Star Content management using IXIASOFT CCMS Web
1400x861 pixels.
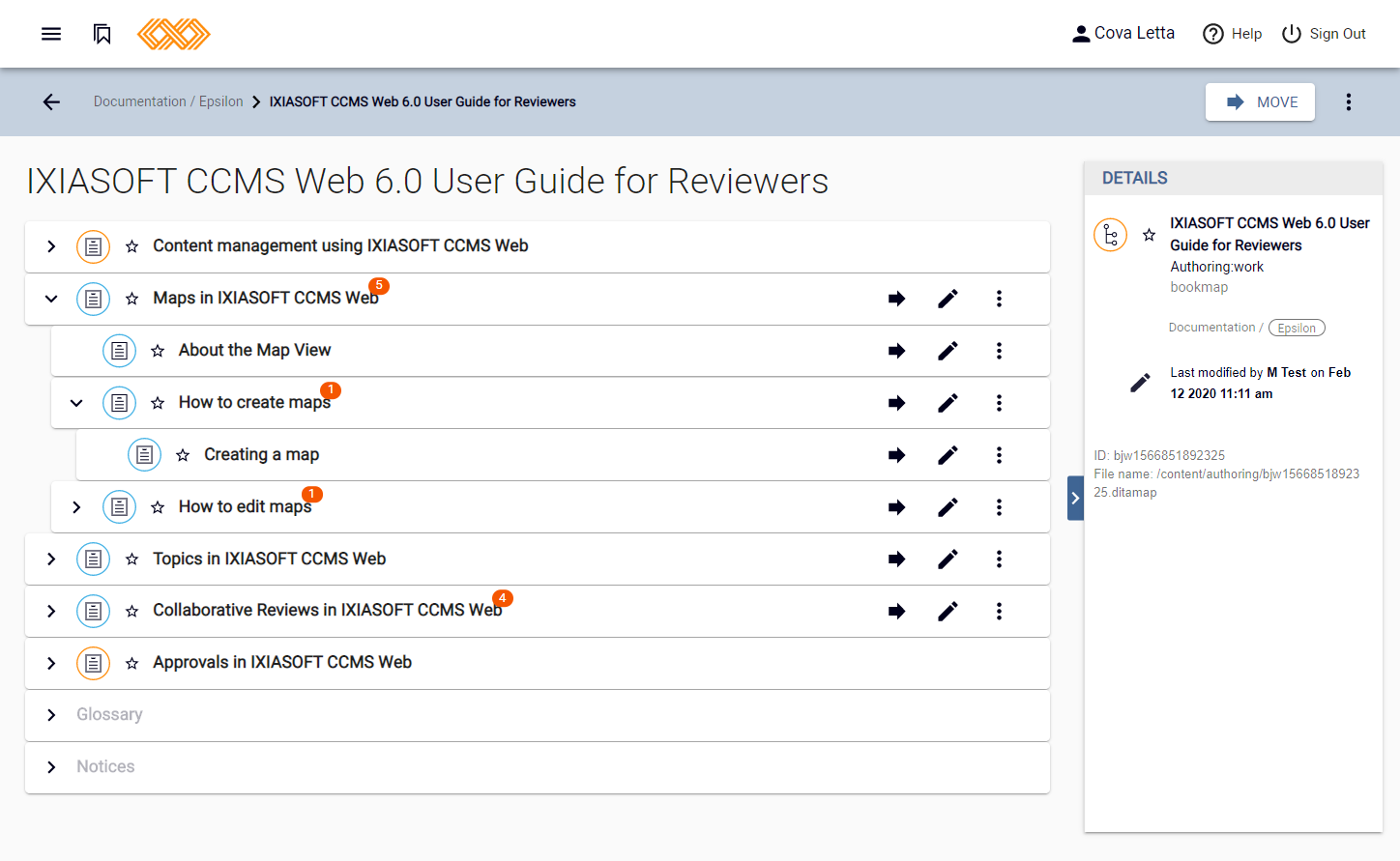click(131, 246)
